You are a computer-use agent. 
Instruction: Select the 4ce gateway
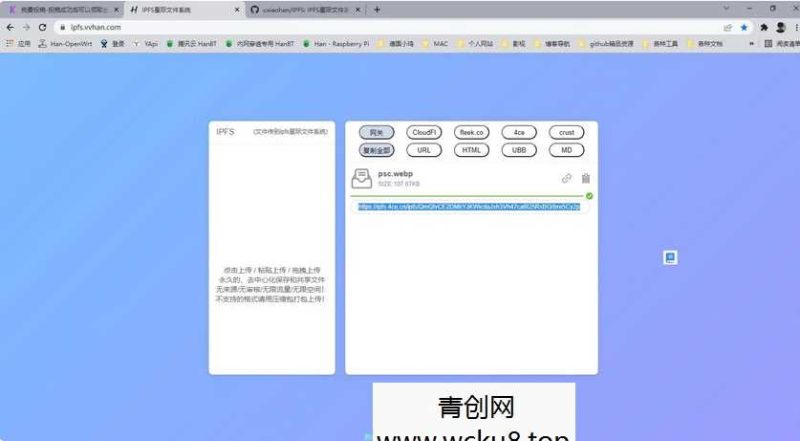519,133
